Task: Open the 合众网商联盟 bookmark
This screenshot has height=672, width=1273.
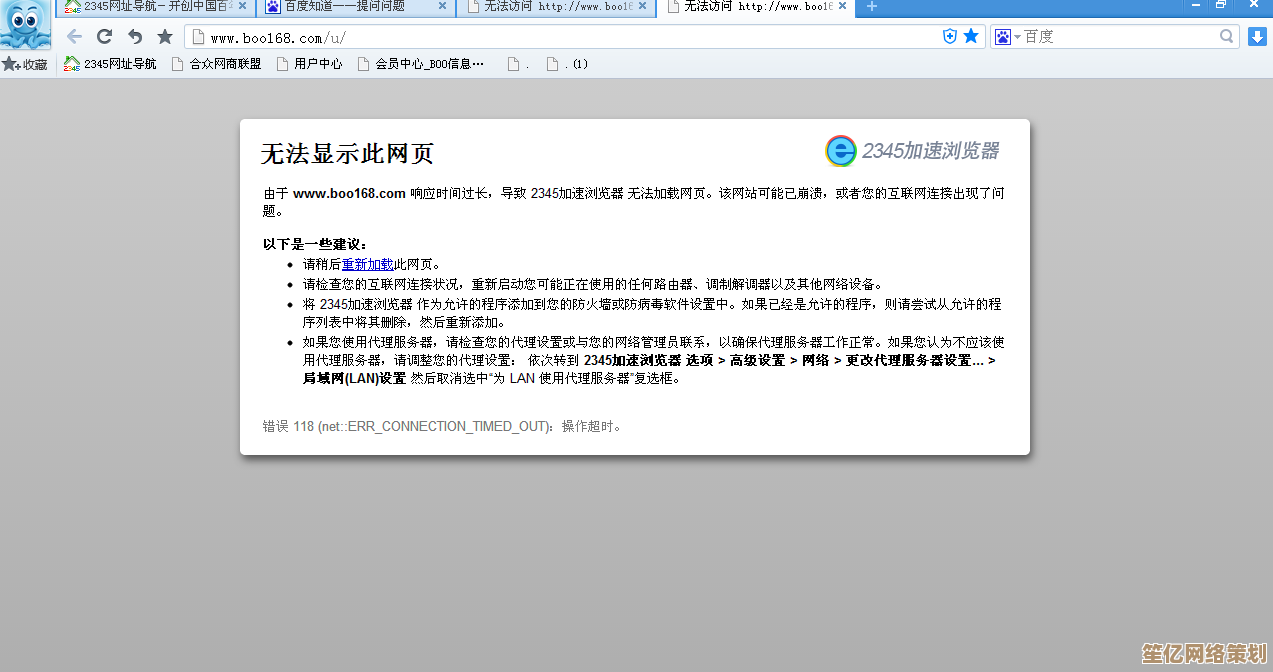Action: 217,64
